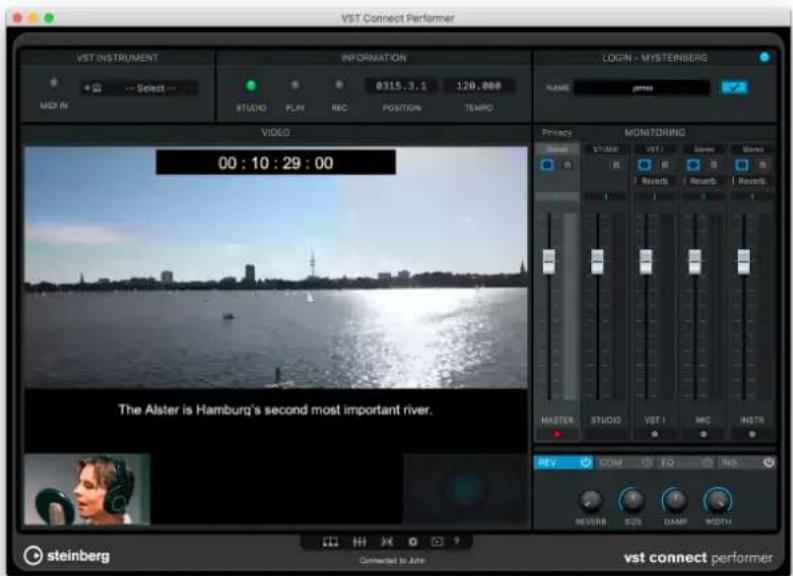This screenshot has height=576, width=793.
Task: Mute the VST I channel
Action: click(x=665, y=165)
